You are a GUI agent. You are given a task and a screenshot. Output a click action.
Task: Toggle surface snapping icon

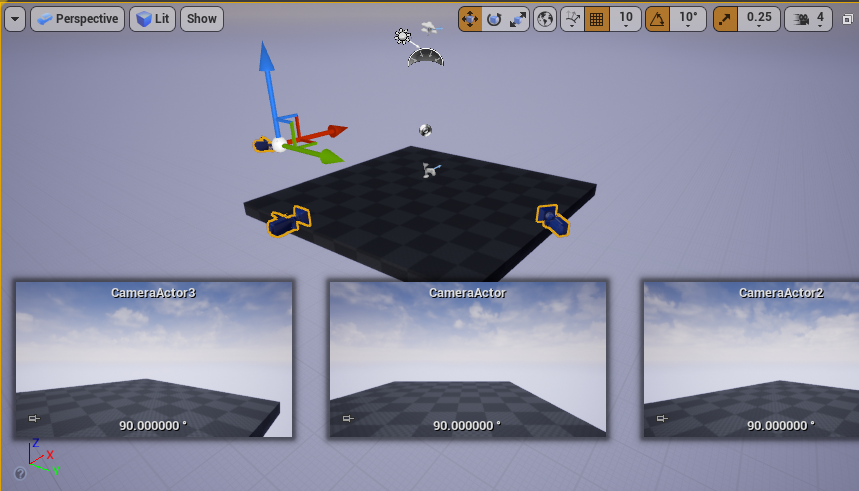pyautogui.click(x=572, y=19)
